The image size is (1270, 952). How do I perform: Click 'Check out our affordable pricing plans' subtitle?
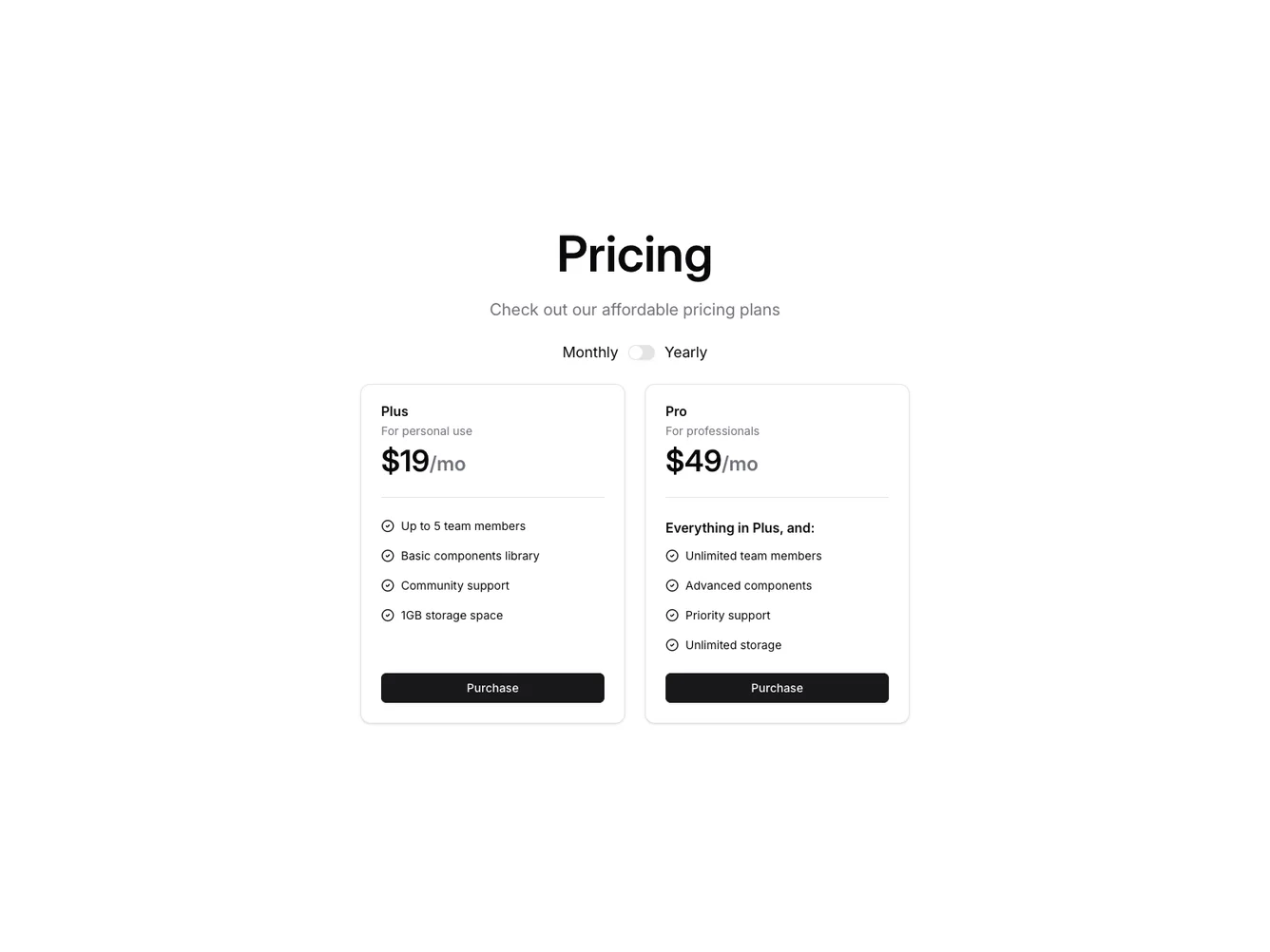(634, 309)
